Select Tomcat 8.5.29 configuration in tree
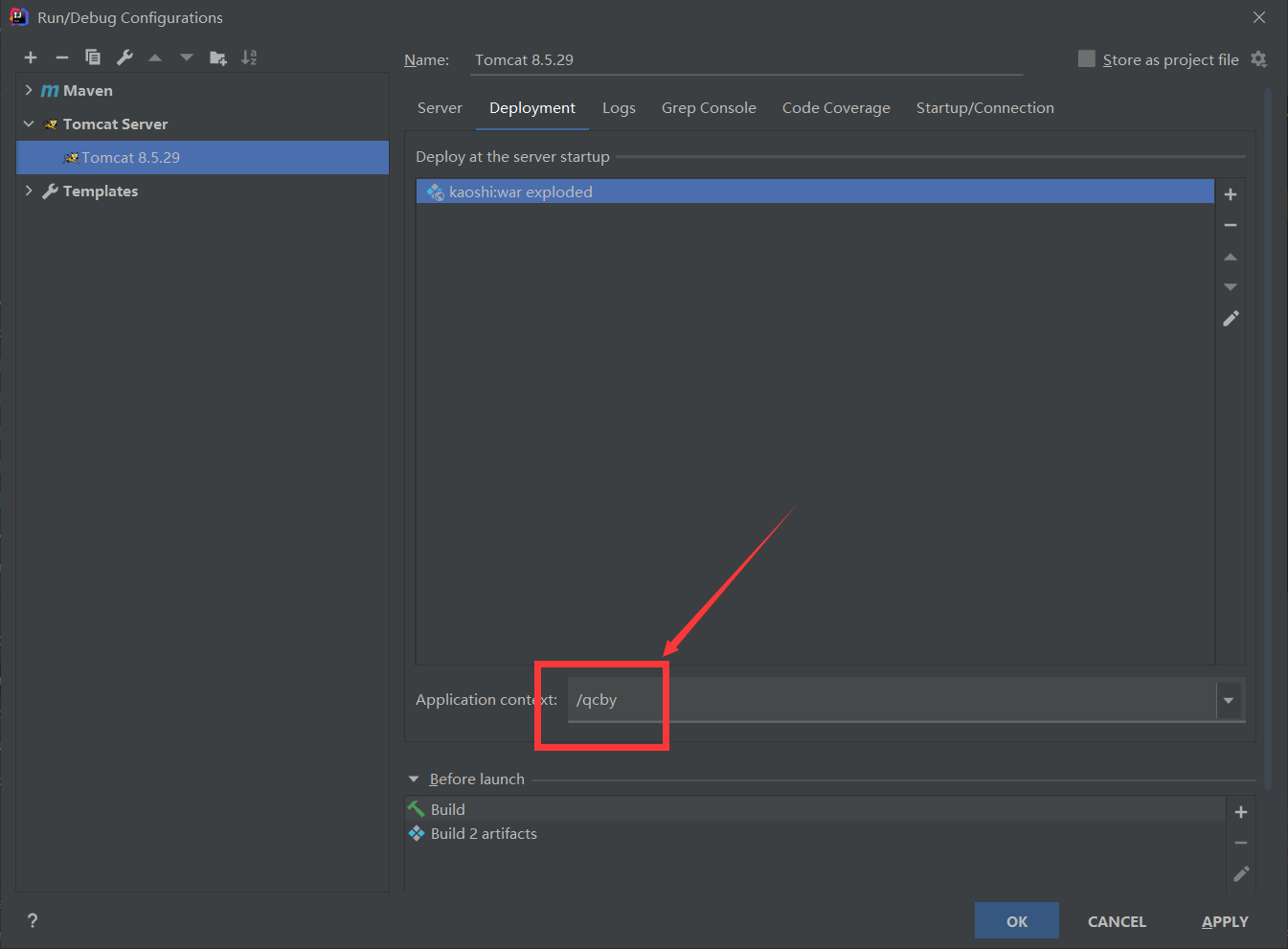The image size is (1288, 949). [202, 157]
